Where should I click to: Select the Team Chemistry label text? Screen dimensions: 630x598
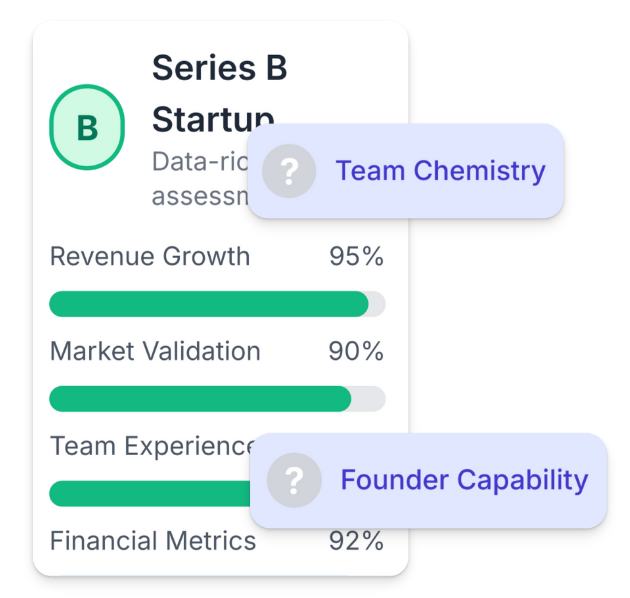[440, 171]
